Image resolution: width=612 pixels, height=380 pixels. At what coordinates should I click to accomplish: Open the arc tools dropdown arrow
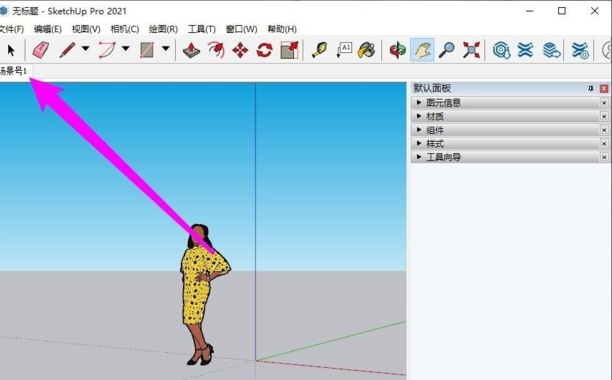tap(126, 49)
